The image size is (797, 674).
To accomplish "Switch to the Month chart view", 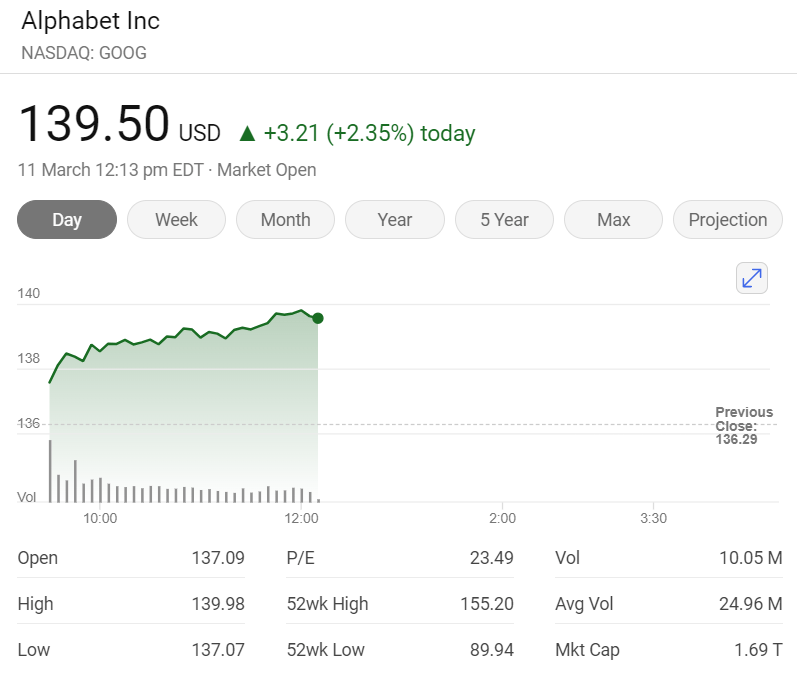I will point(285,220).
